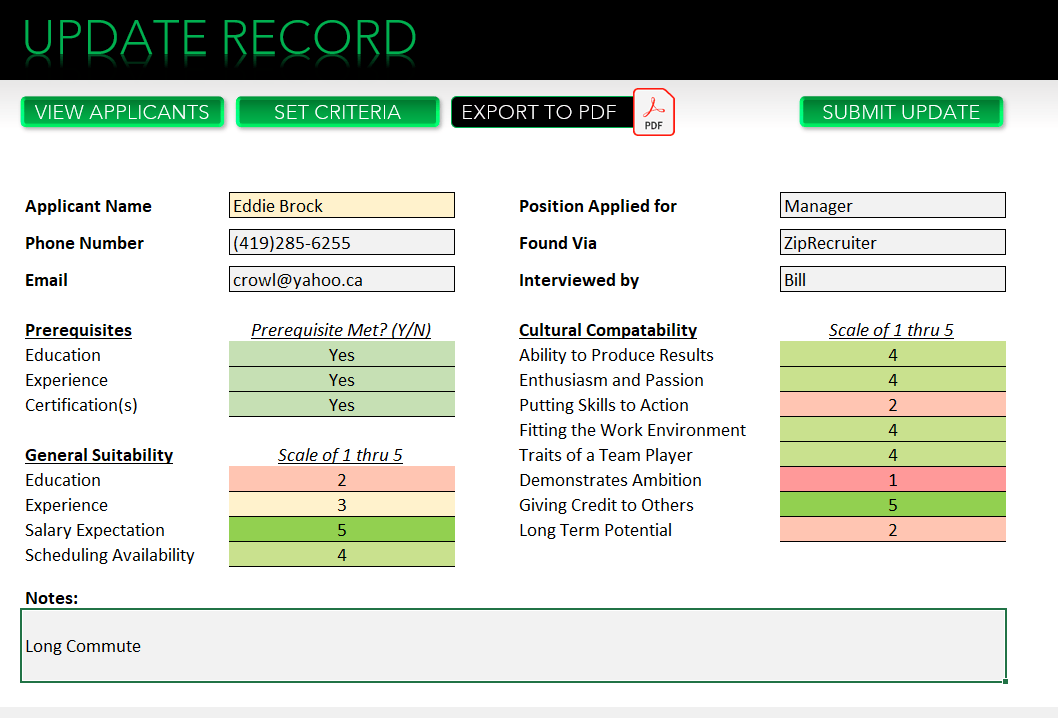
Task: Click the green Giving Credit to Others score cell
Action: tap(891, 504)
